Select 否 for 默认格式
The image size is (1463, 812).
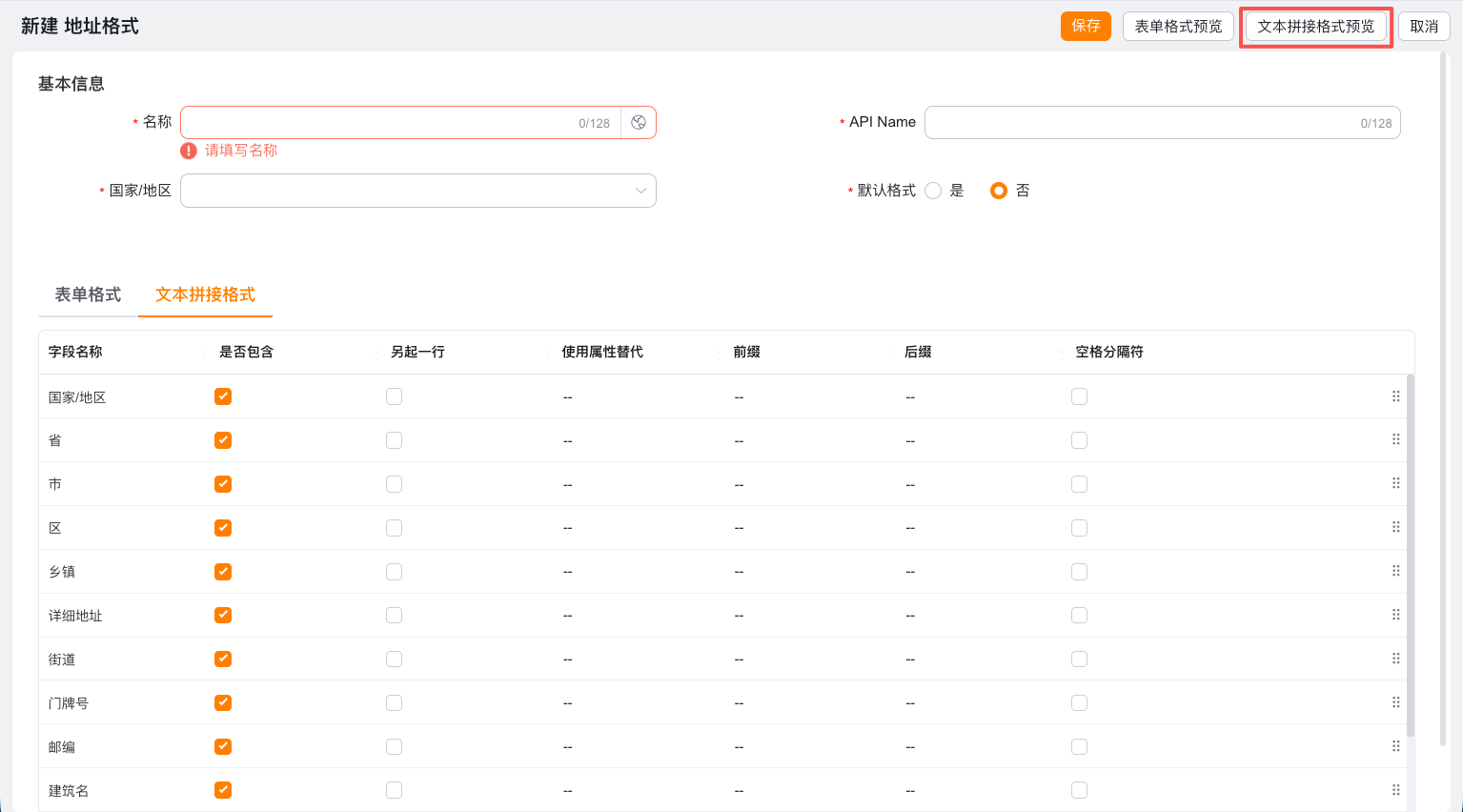tap(999, 191)
